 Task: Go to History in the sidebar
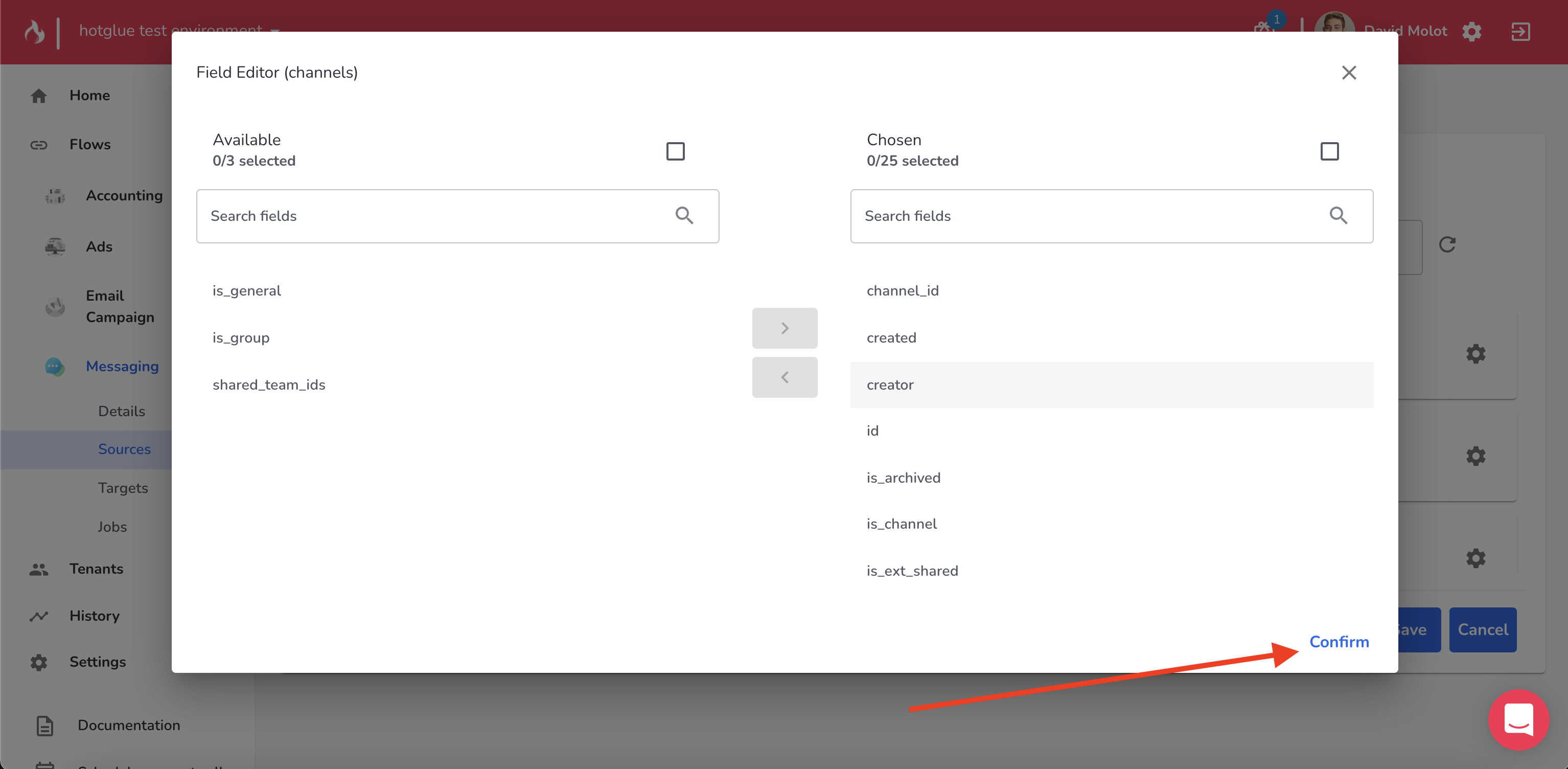point(95,616)
